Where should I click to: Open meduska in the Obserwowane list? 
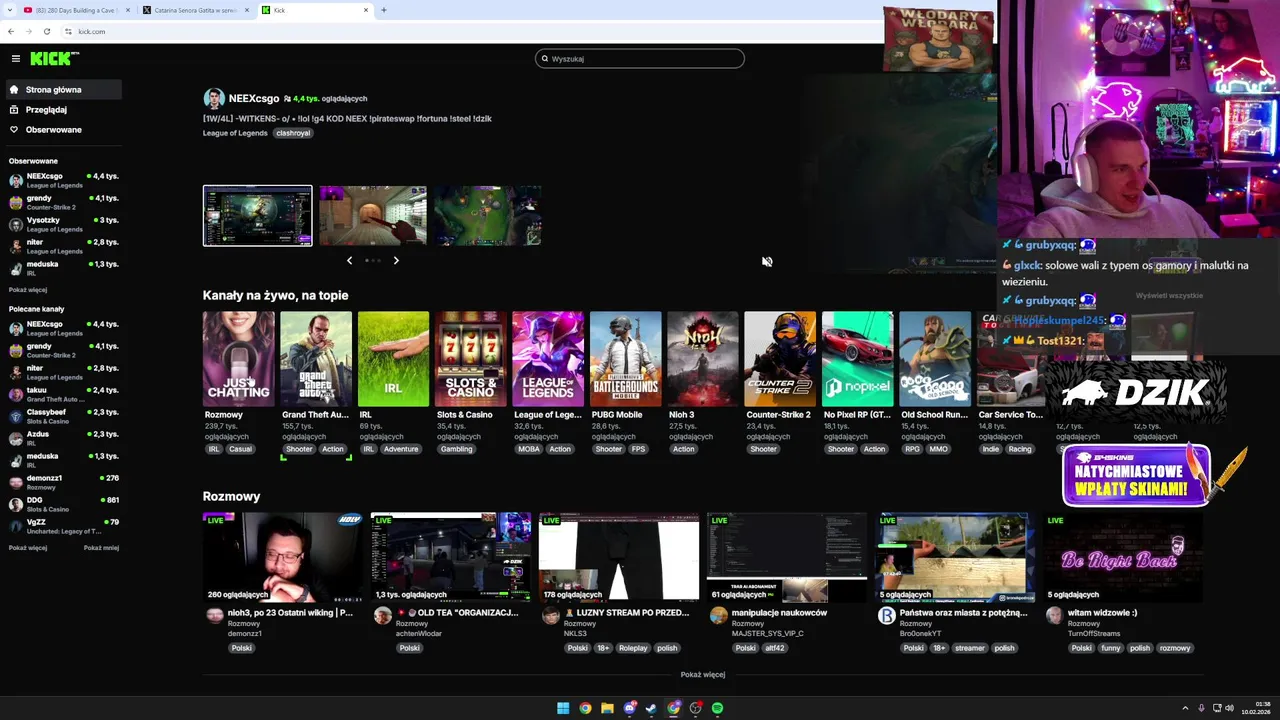pos(63,268)
